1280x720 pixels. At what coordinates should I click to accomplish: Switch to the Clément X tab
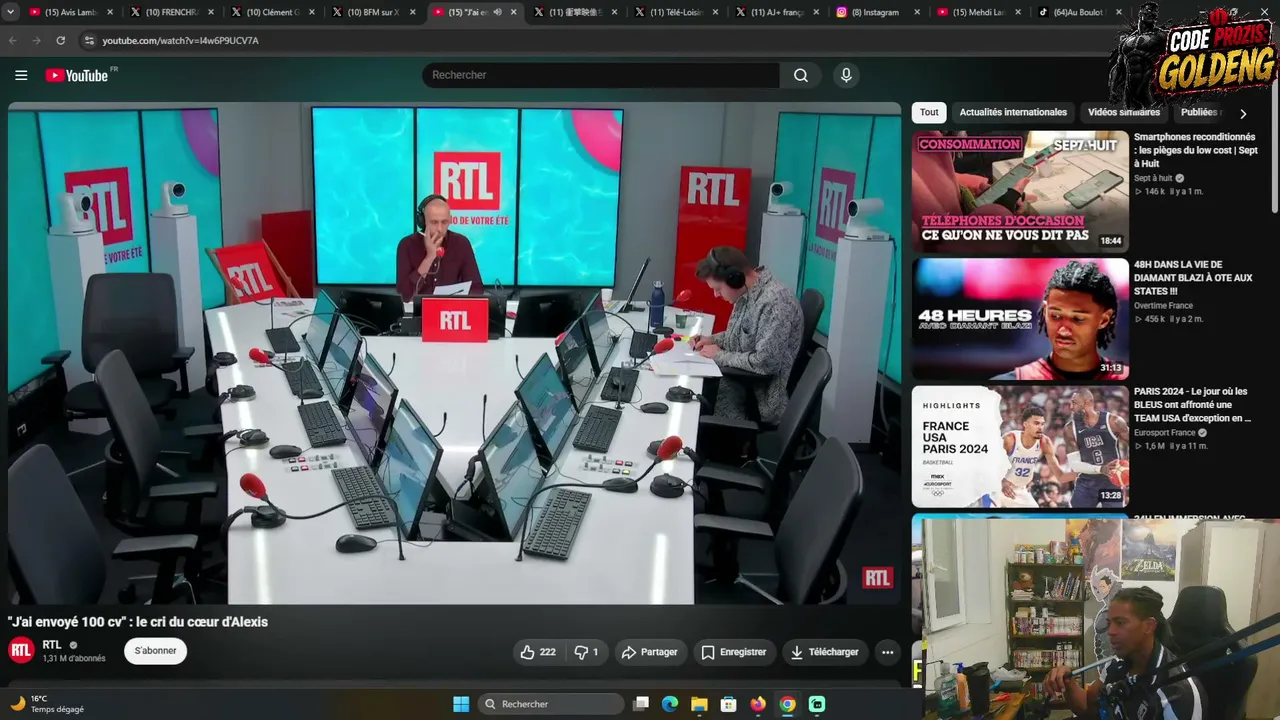[x=270, y=12]
